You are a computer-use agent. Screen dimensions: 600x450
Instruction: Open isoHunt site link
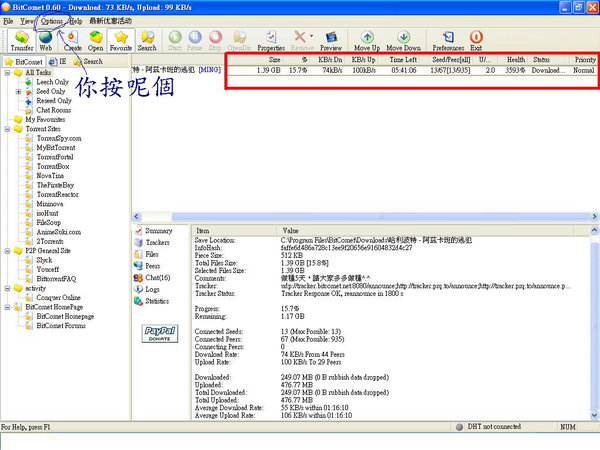(47, 214)
